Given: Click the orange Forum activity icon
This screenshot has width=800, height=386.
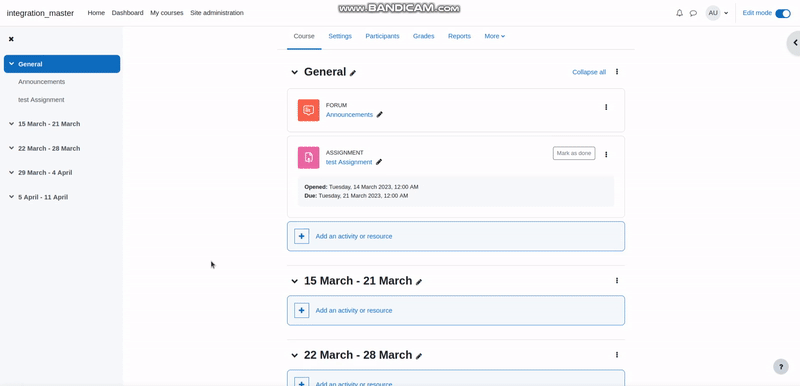Looking at the screenshot, I should [309, 110].
